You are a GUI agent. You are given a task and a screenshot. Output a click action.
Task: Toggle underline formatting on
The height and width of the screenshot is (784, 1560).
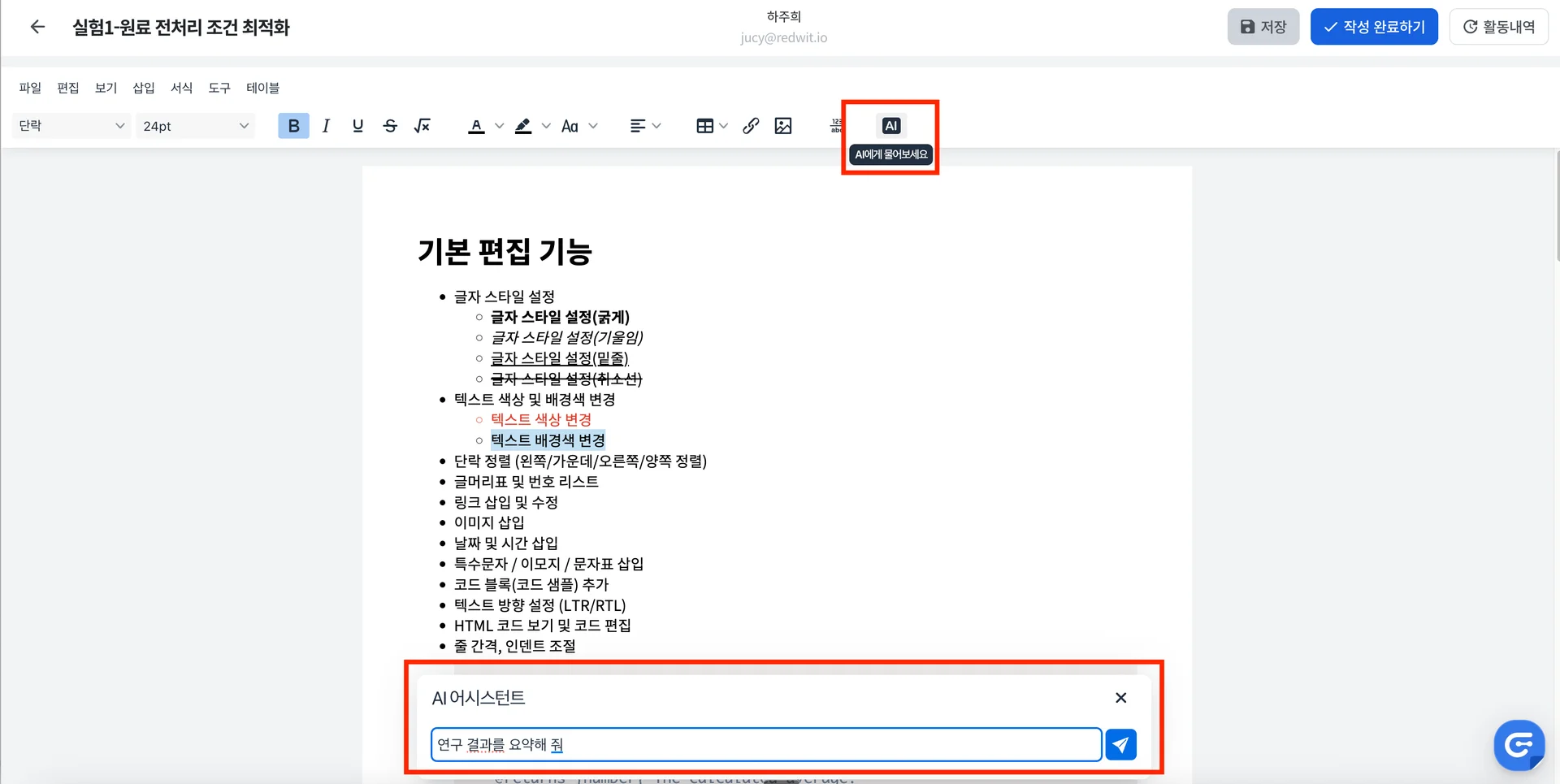pos(357,126)
